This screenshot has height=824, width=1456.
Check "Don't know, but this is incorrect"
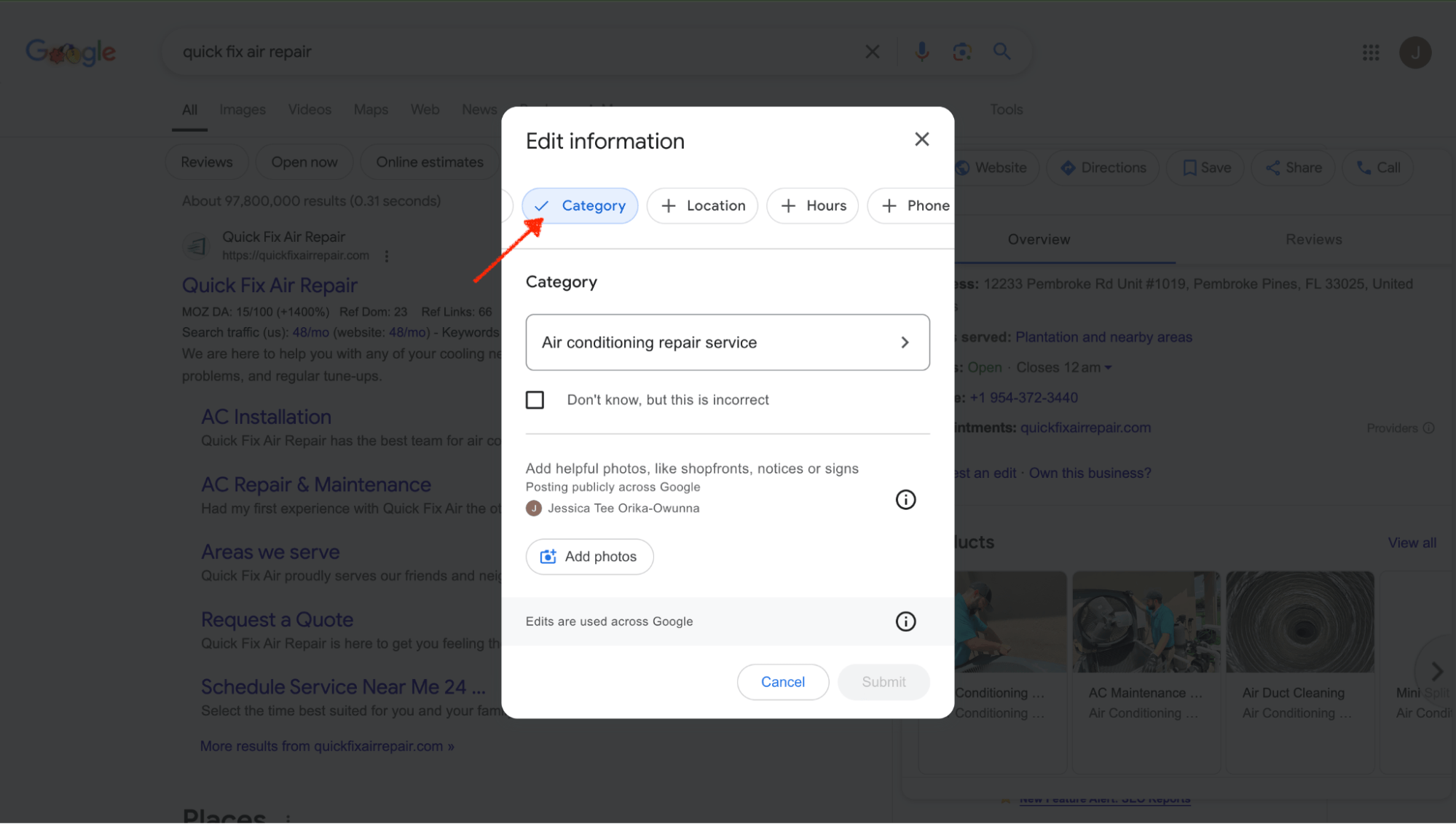[x=535, y=399]
